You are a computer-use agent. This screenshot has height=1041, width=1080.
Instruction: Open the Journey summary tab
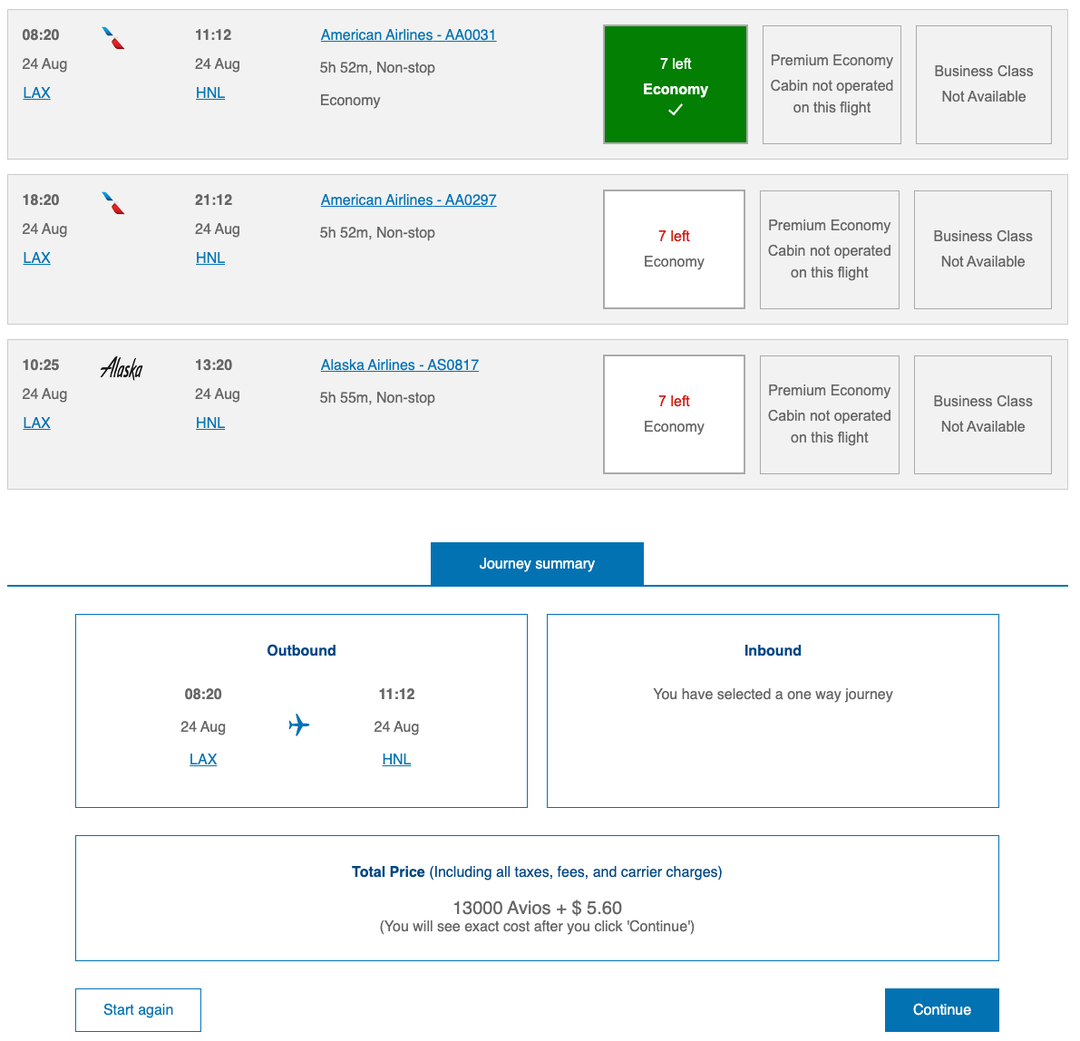[537, 563]
